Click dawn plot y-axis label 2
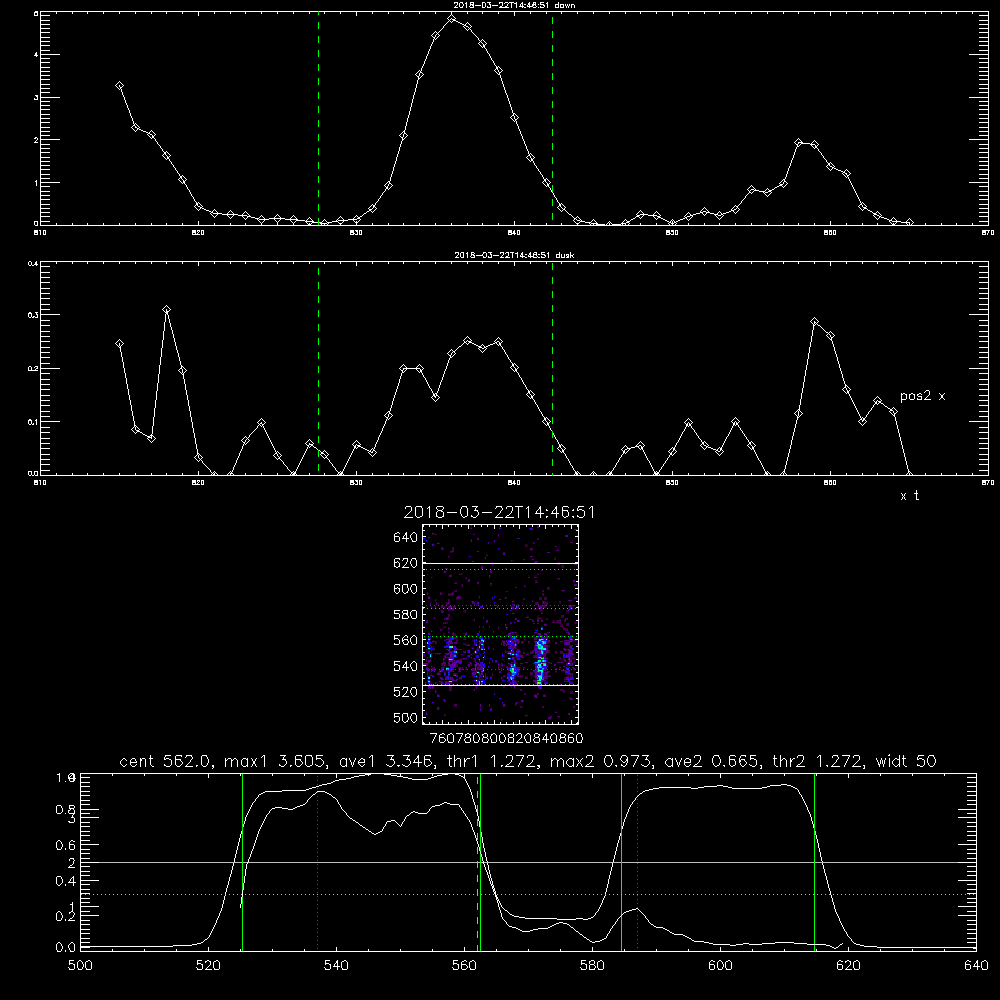 pos(36,140)
